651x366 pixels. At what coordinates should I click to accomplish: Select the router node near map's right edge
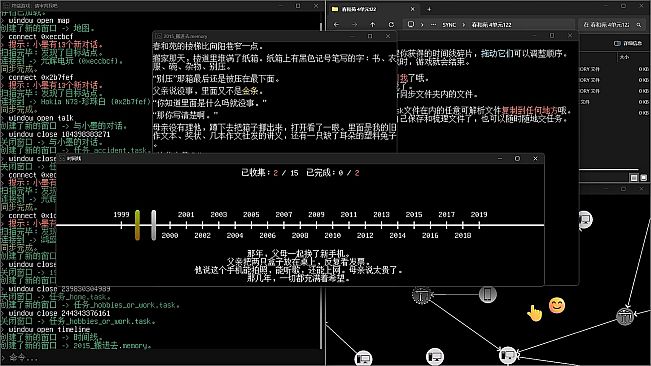624,316
